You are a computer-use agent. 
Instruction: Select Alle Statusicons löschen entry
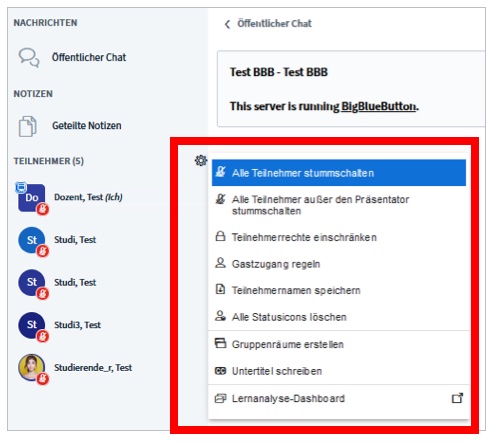[x=339, y=317]
